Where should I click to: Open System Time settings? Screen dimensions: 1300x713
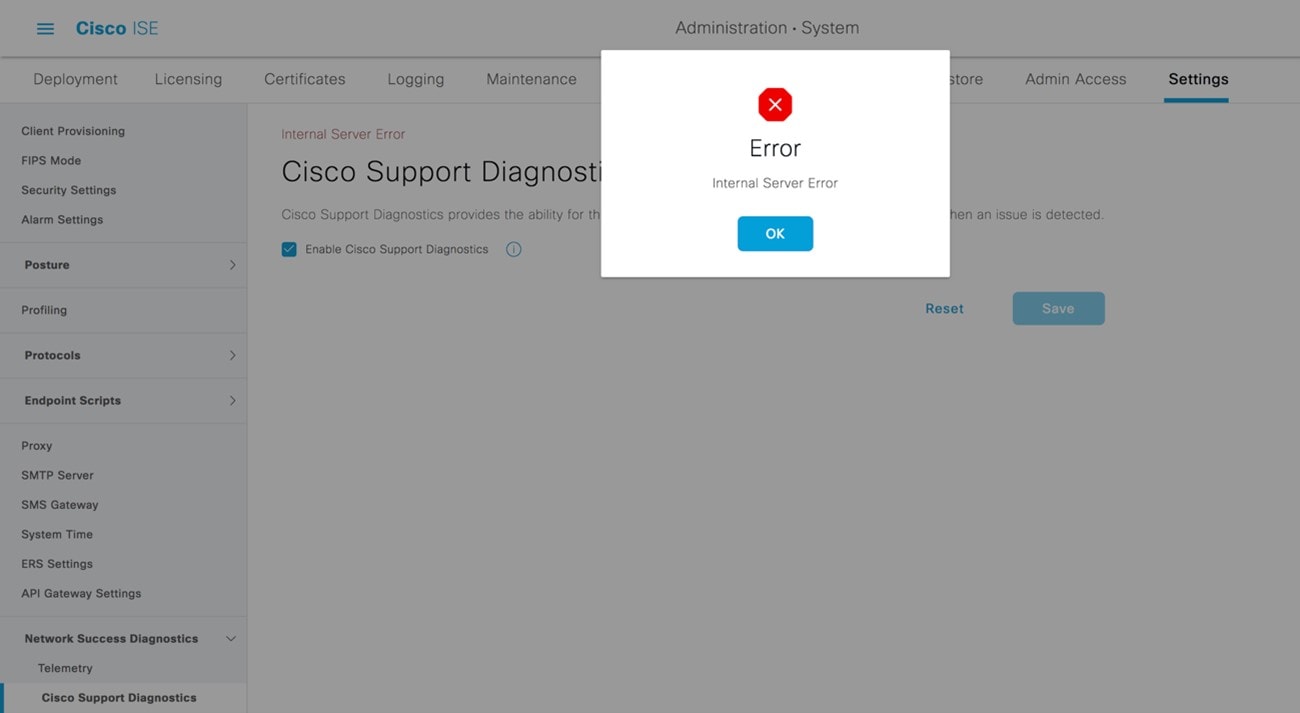click(57, 534)
